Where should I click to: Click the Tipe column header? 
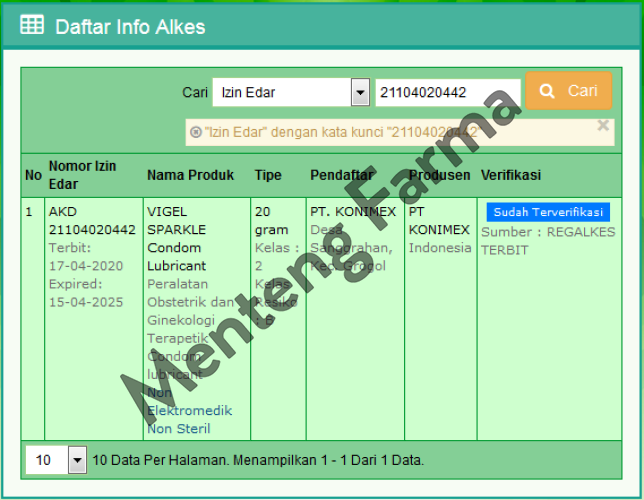pos(268,175)
